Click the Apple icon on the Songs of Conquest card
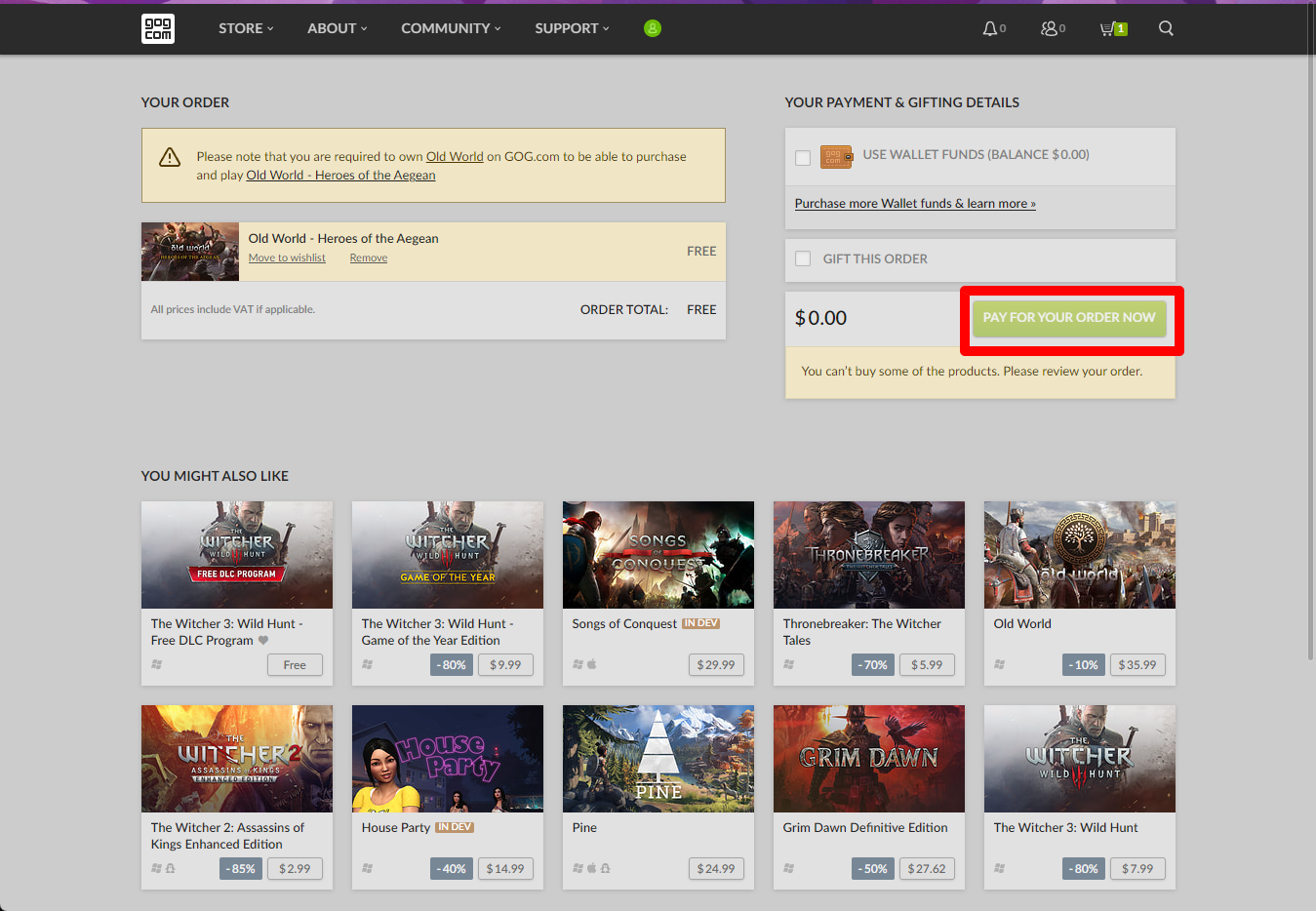This screenshot has height=911, width=1316. pos(591,664)
